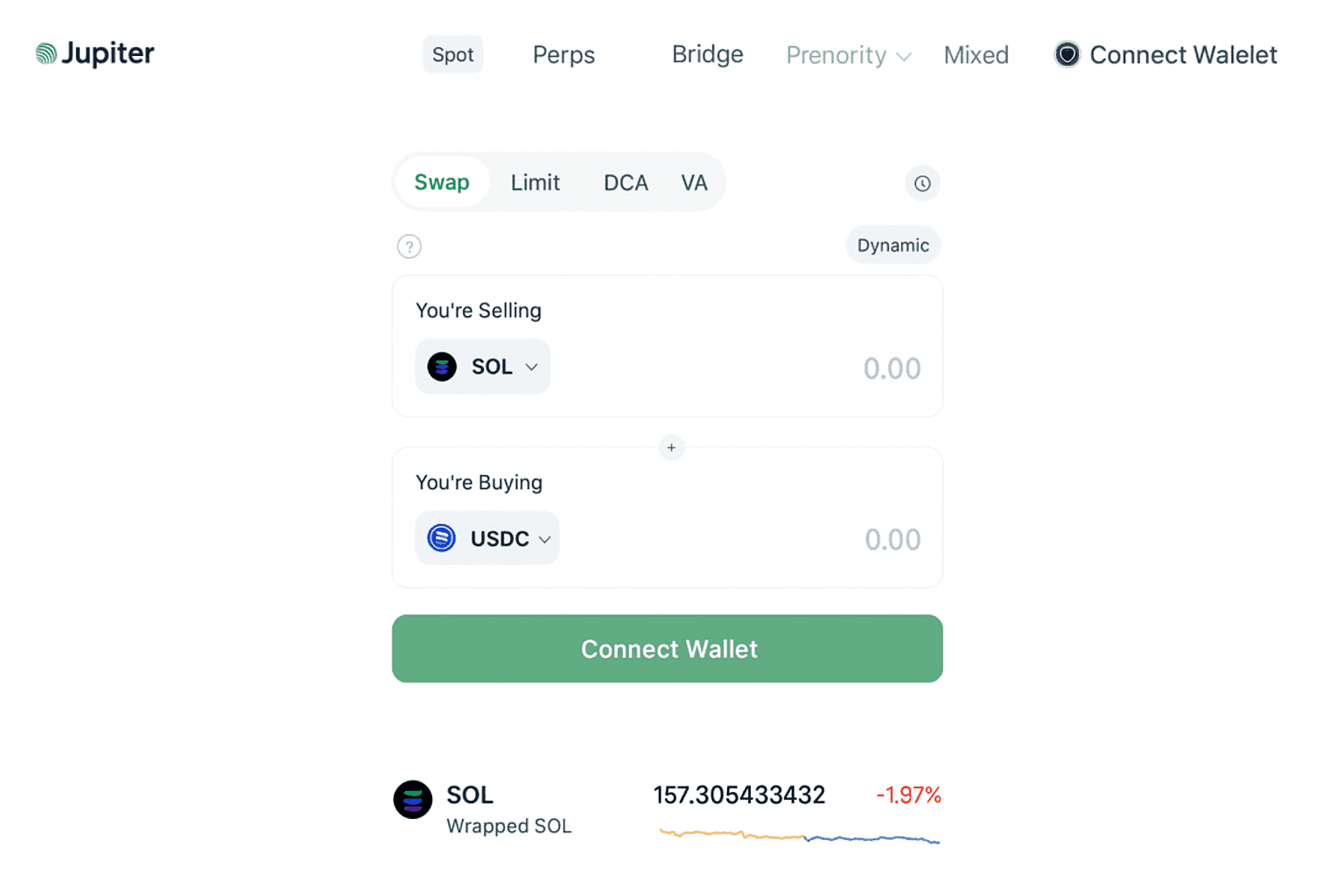Open the Prenority dropdown menu

tap(848, 56)
